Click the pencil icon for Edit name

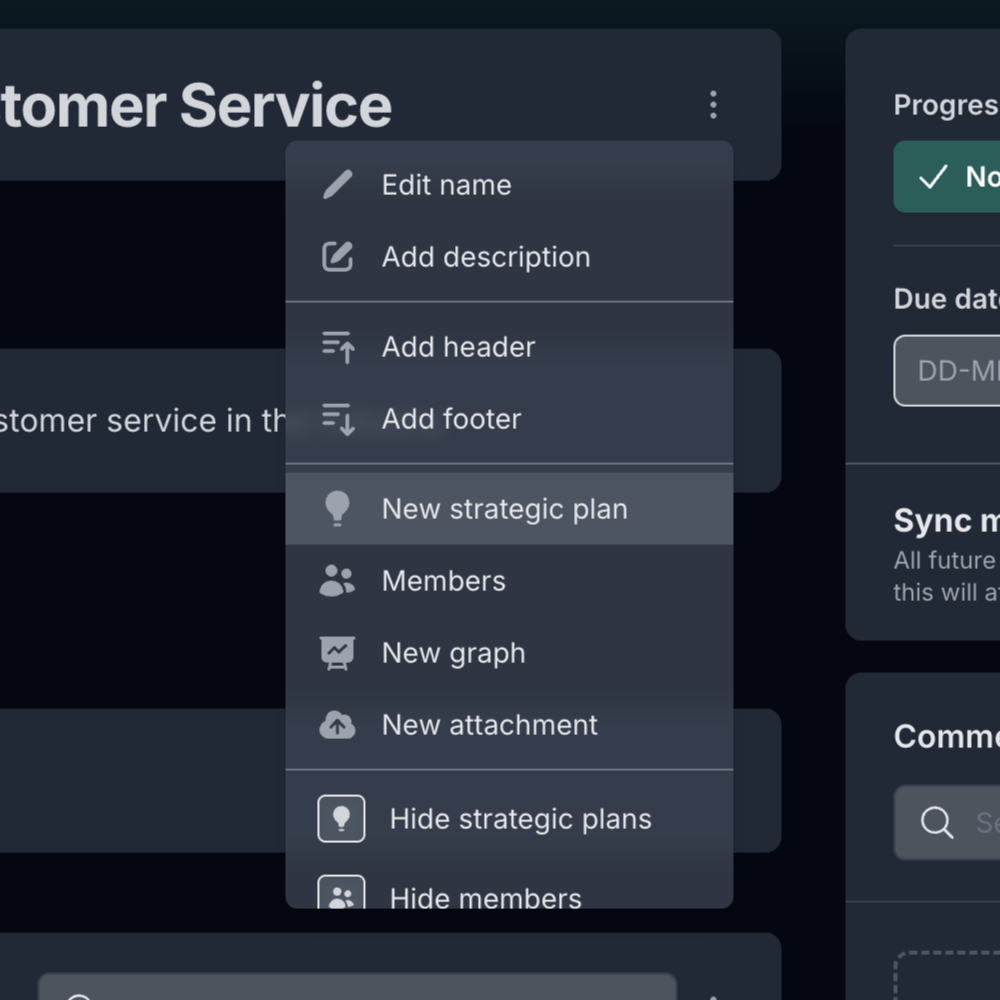click(337, 185)
